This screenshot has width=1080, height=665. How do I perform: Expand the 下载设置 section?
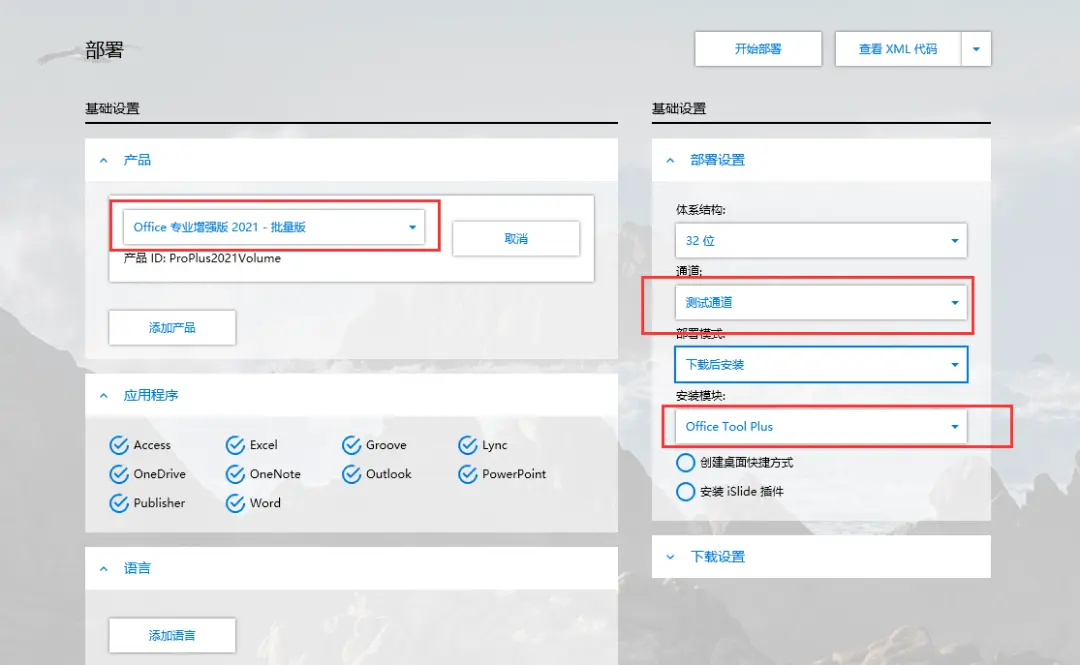click(x=670, y=557)
